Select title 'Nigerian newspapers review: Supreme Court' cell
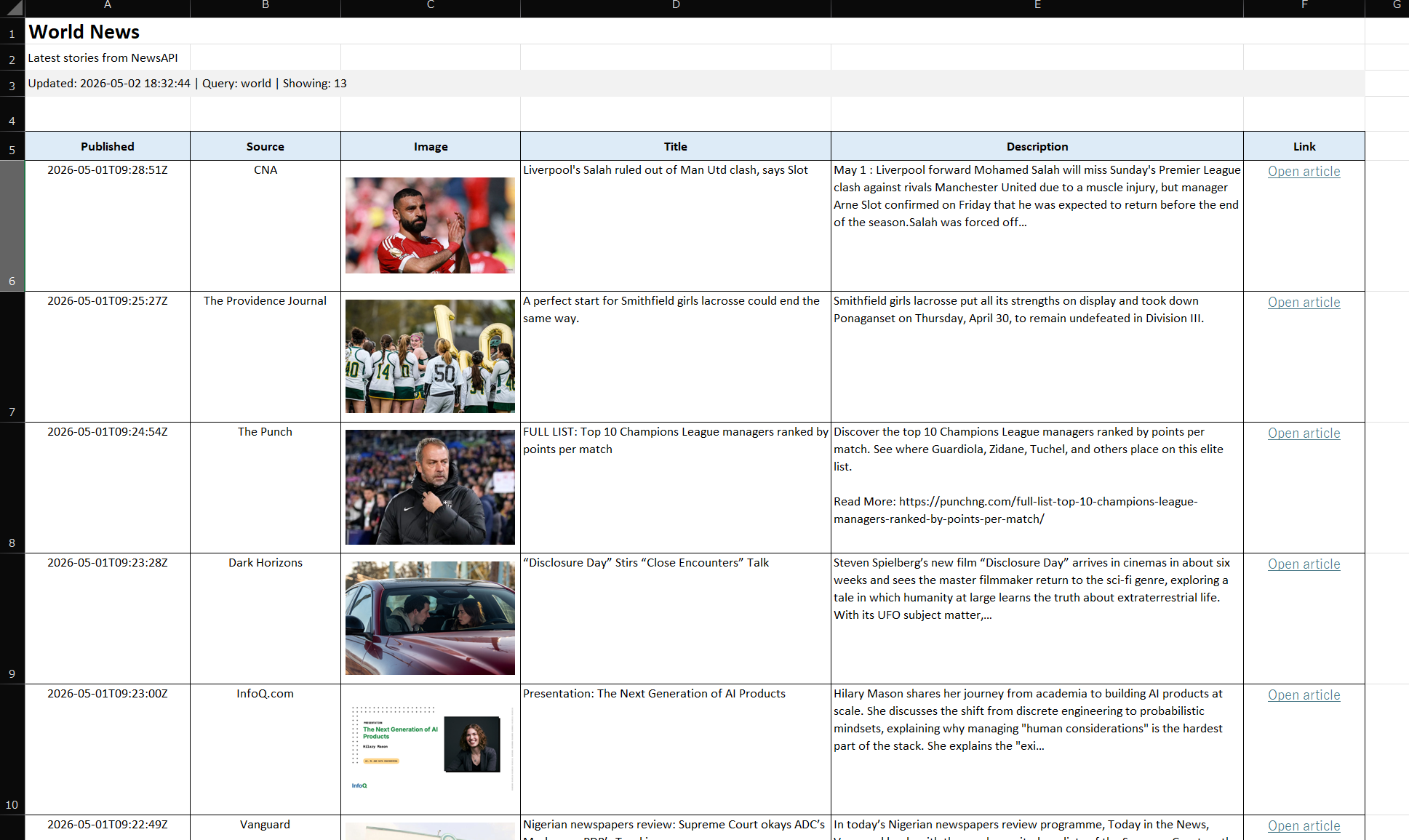The image size is (1409, 840). pyautogui.click(x=676, y=828)
